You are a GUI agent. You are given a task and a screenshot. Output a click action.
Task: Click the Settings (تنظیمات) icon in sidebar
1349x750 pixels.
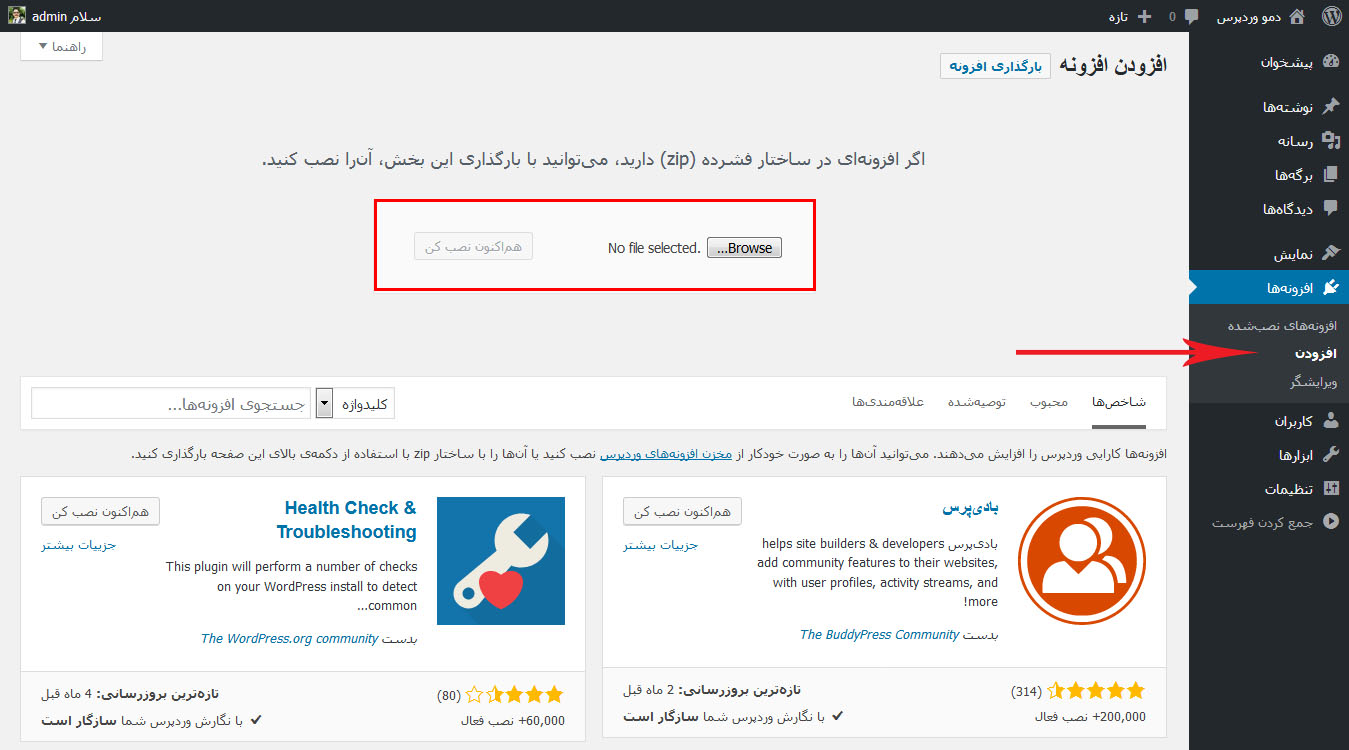coord(1330,489)
